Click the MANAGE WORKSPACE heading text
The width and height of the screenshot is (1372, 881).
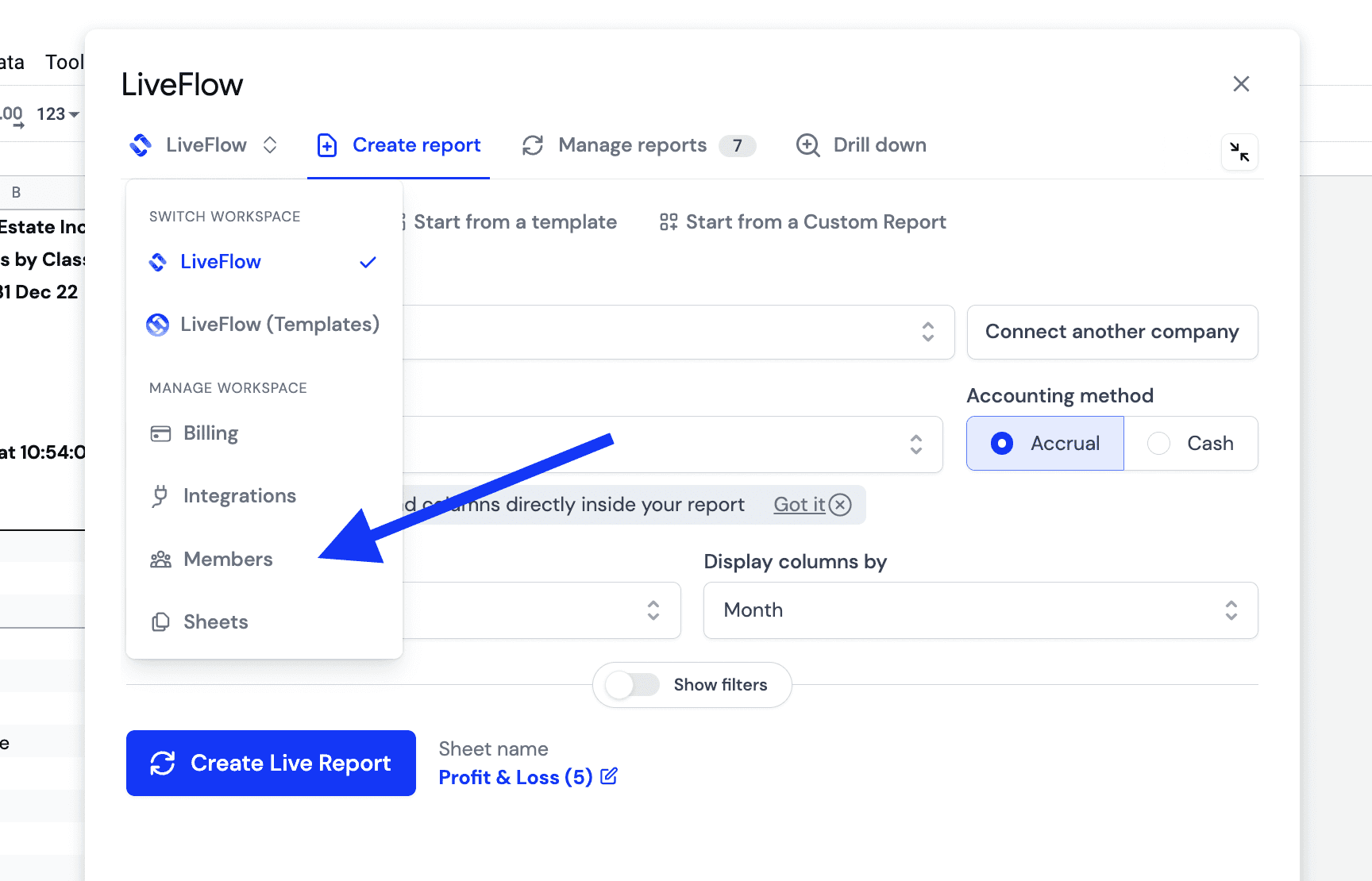[x=228, y=388]
